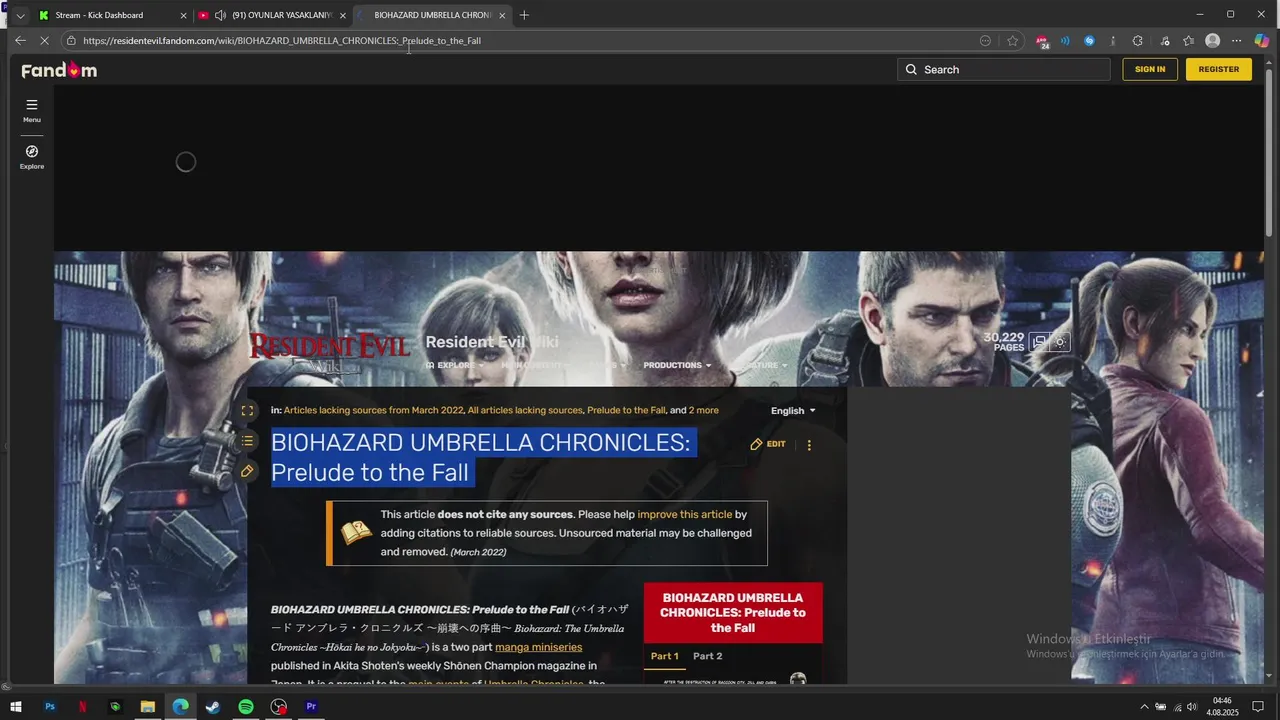
Task: Click the address bar more-actions circle icon
Action: [985, 41]
